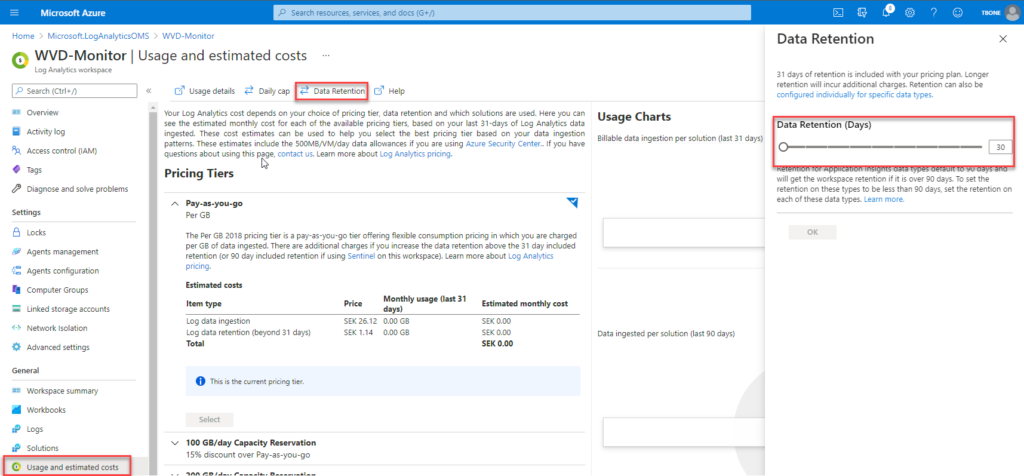1024x476 pixels.
Task: Open the Azure Security Center link
Action: [504, 144]
